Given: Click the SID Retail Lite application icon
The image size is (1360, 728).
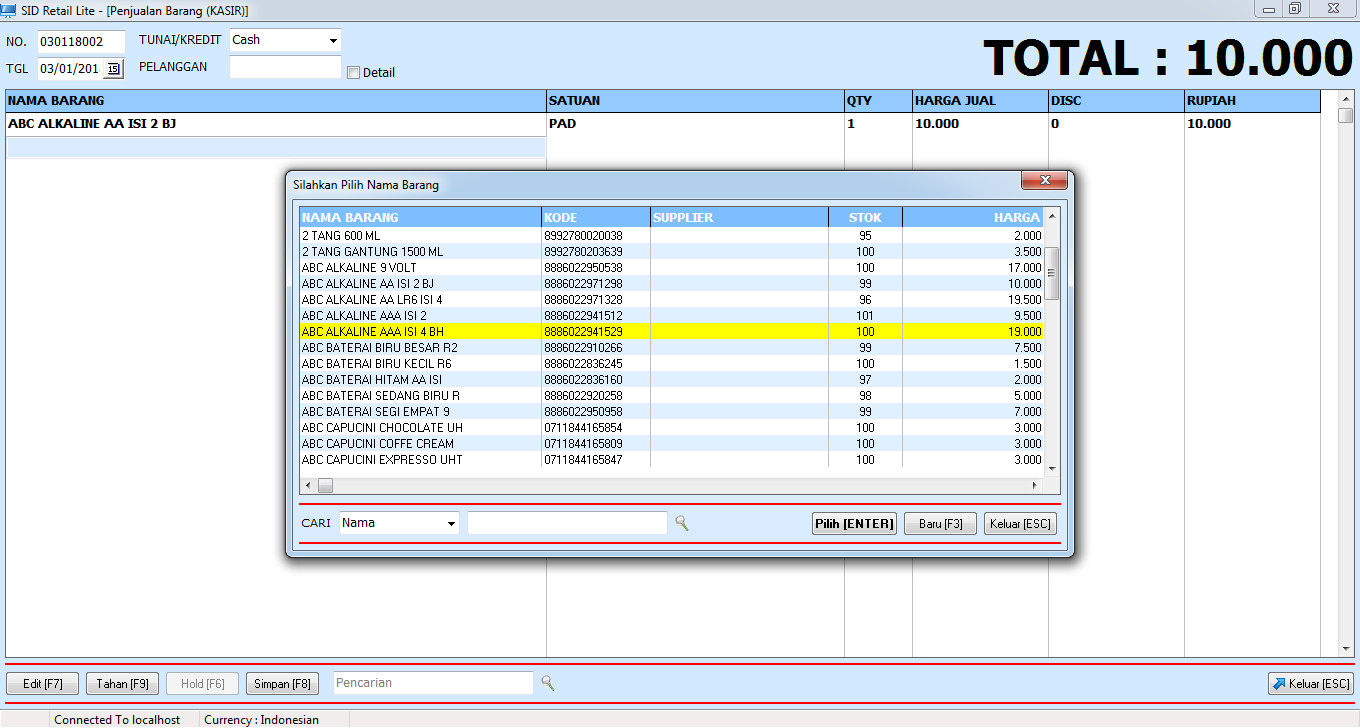Looking at the screenshot, I should tap(10, 9).
